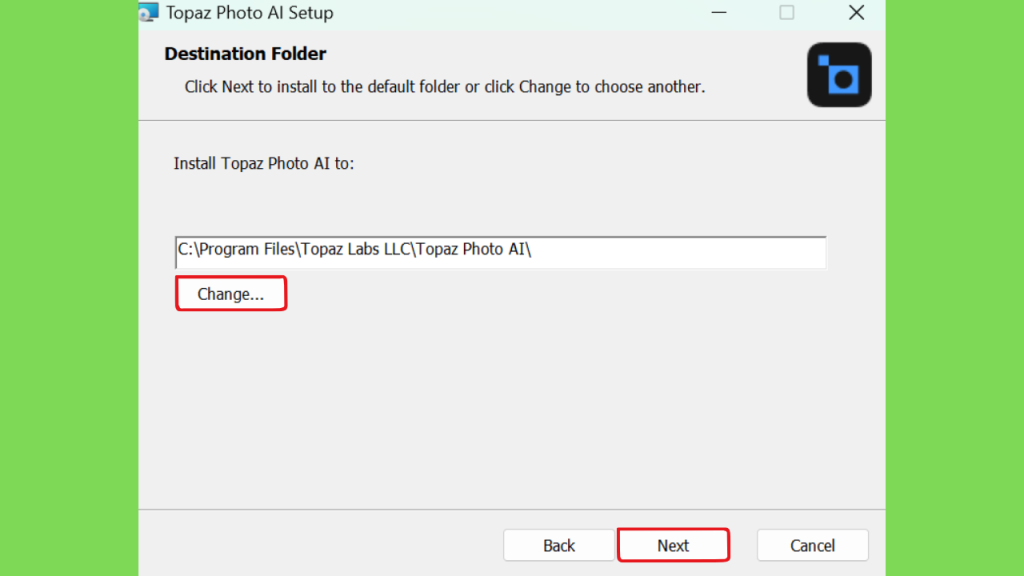This screenshot has height=576, width=1024.
Task: Click the "Topaz Photo AI Setup" title text
Action: 250,13
